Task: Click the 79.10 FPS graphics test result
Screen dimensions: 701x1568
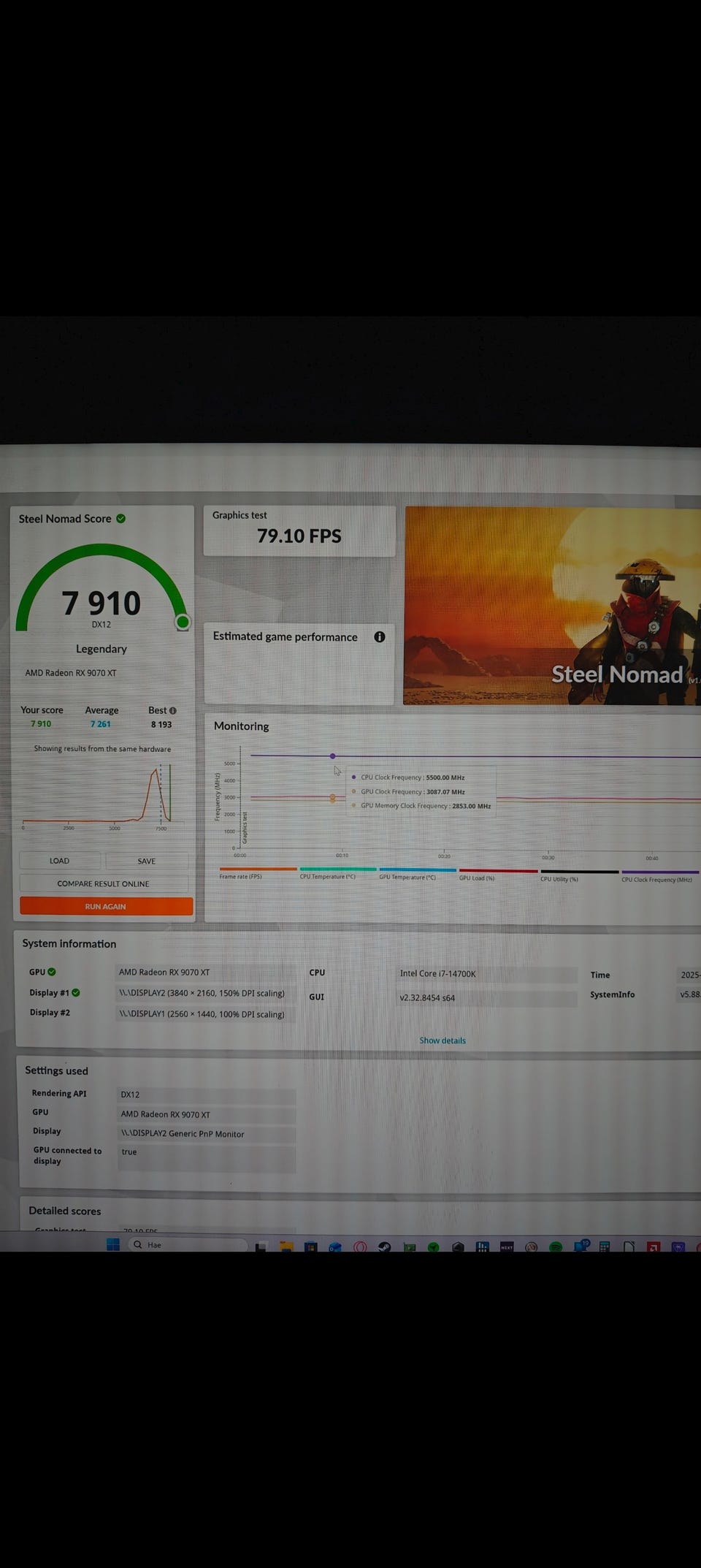Action: (299, 536)
